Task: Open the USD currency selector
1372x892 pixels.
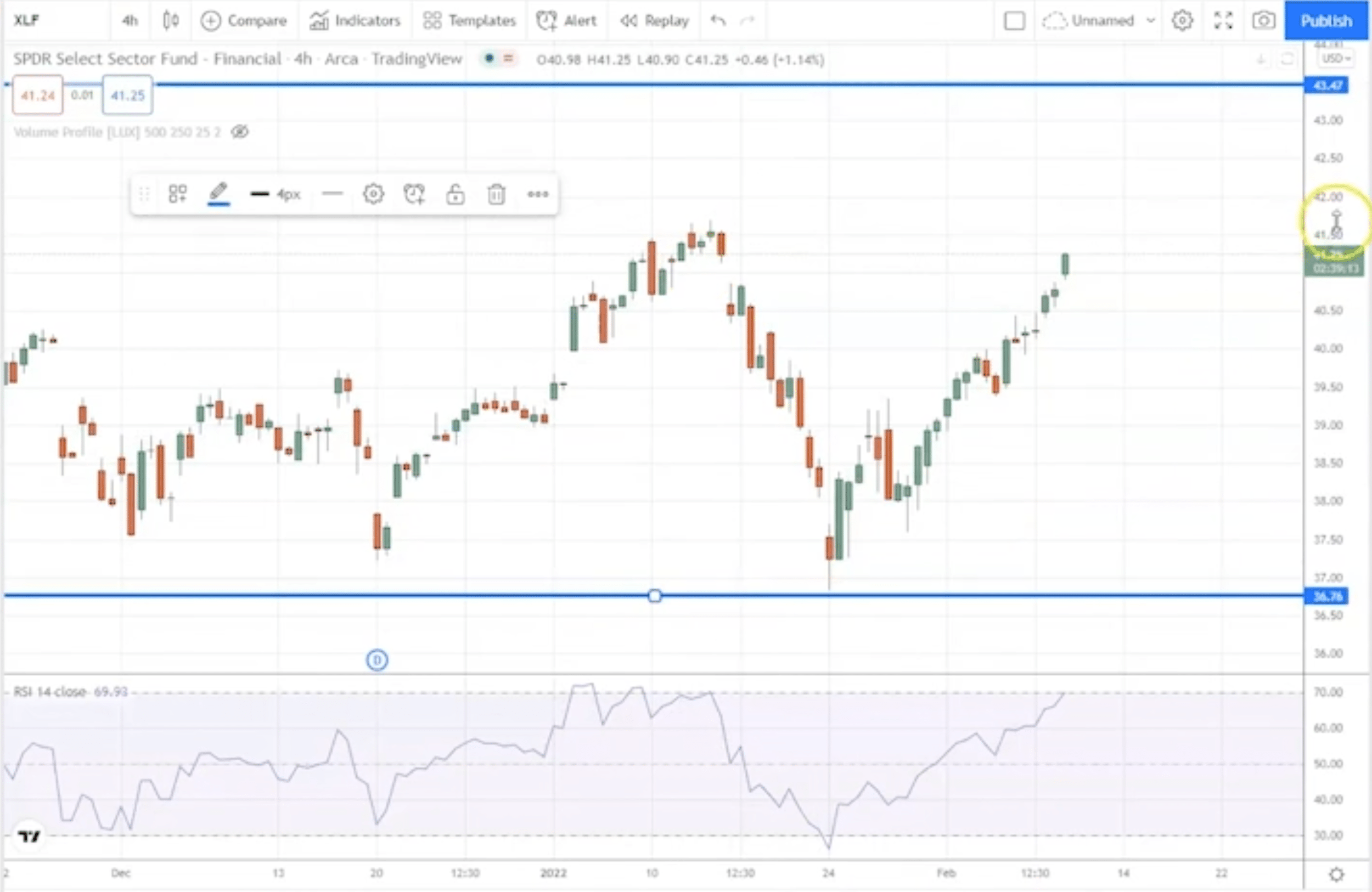Action: [1336, 58]
